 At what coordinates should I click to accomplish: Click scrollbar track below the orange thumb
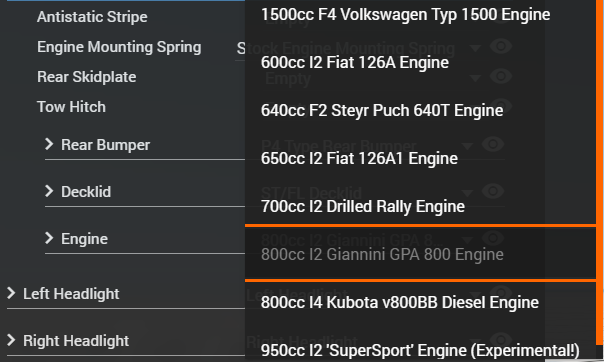pos(600,354)
